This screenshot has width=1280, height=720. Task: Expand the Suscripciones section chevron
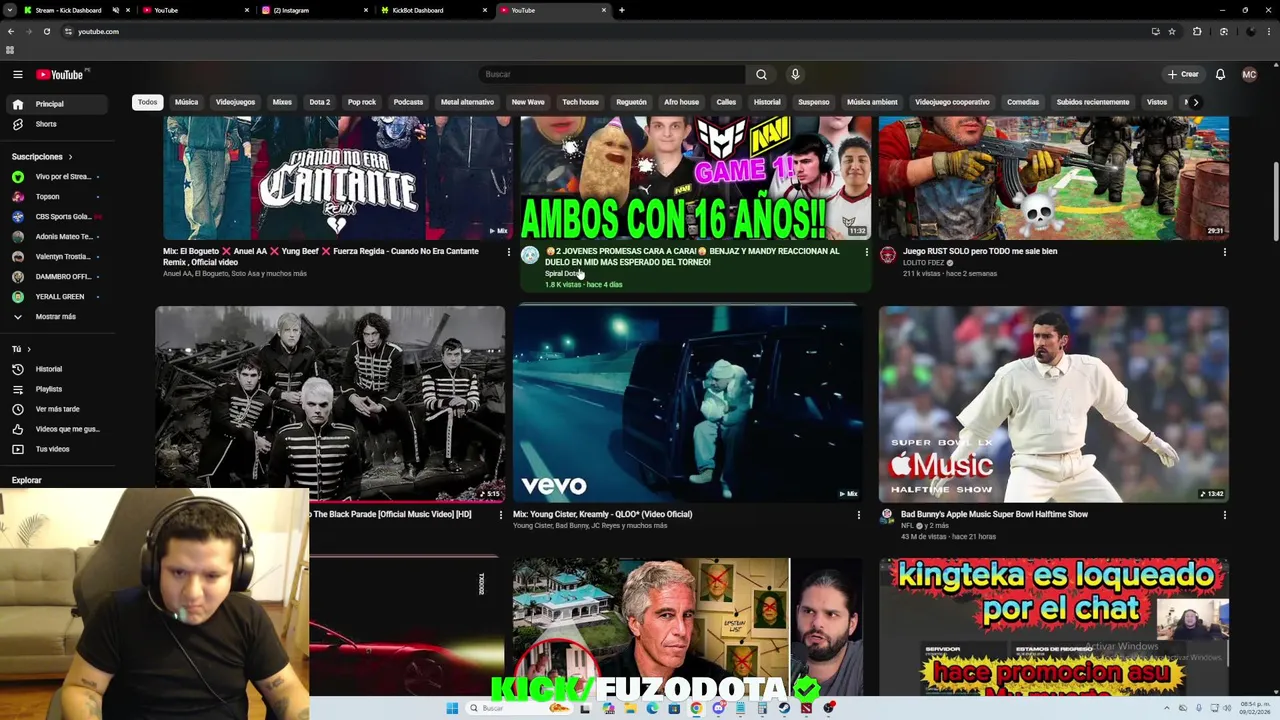point(70,157)
